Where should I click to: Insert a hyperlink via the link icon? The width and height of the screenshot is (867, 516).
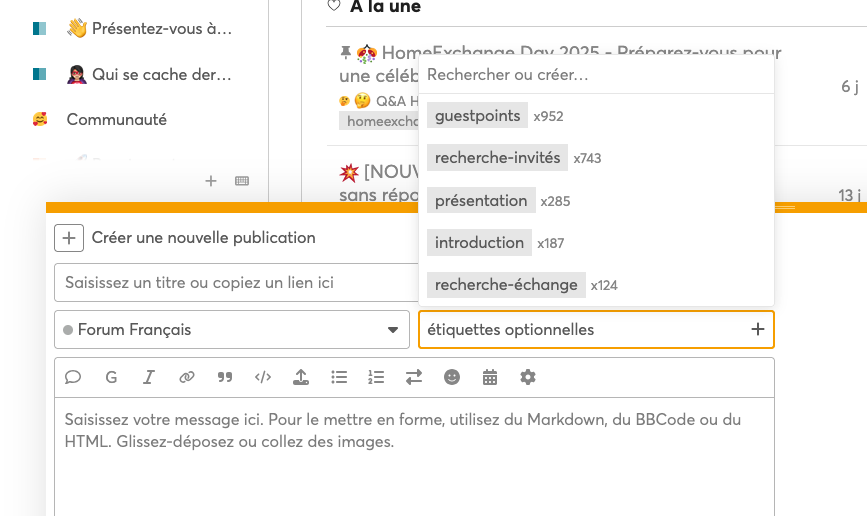[x=187, y=377]
